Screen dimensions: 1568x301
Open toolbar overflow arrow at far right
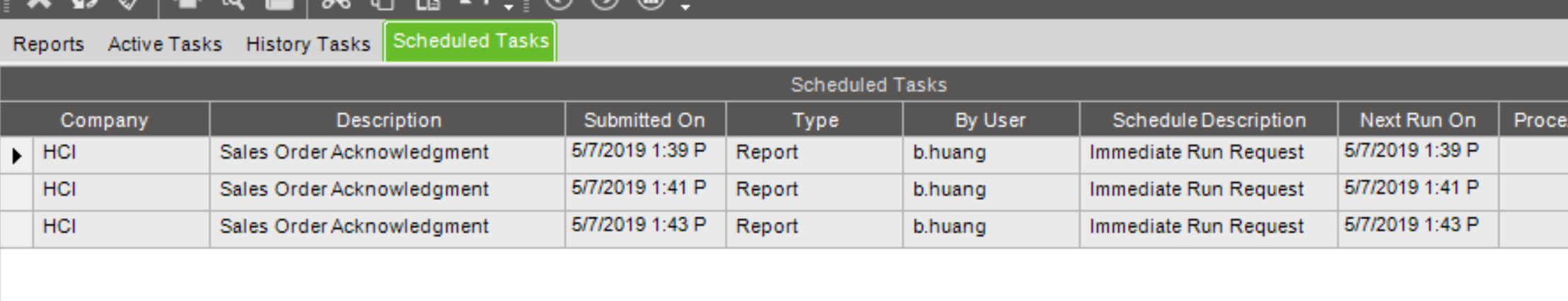[x=685, y=7]
